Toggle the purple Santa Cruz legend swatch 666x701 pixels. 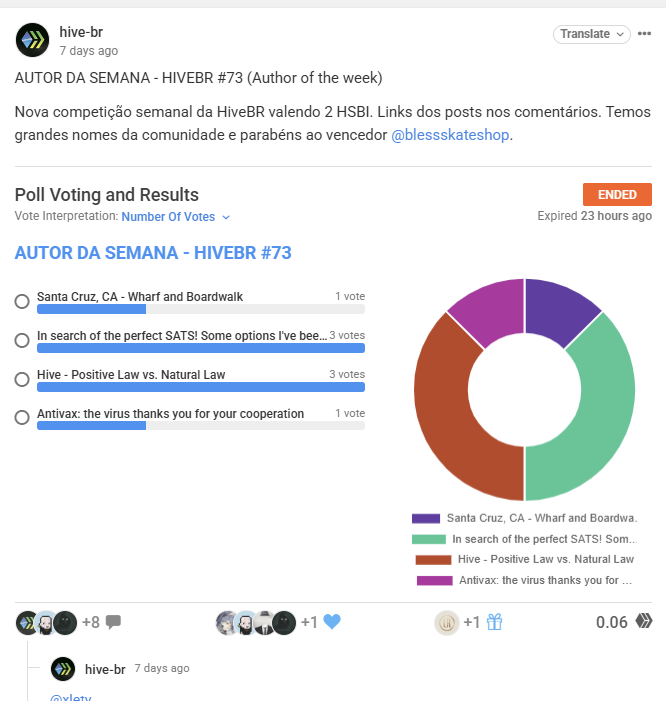(426, 518)
